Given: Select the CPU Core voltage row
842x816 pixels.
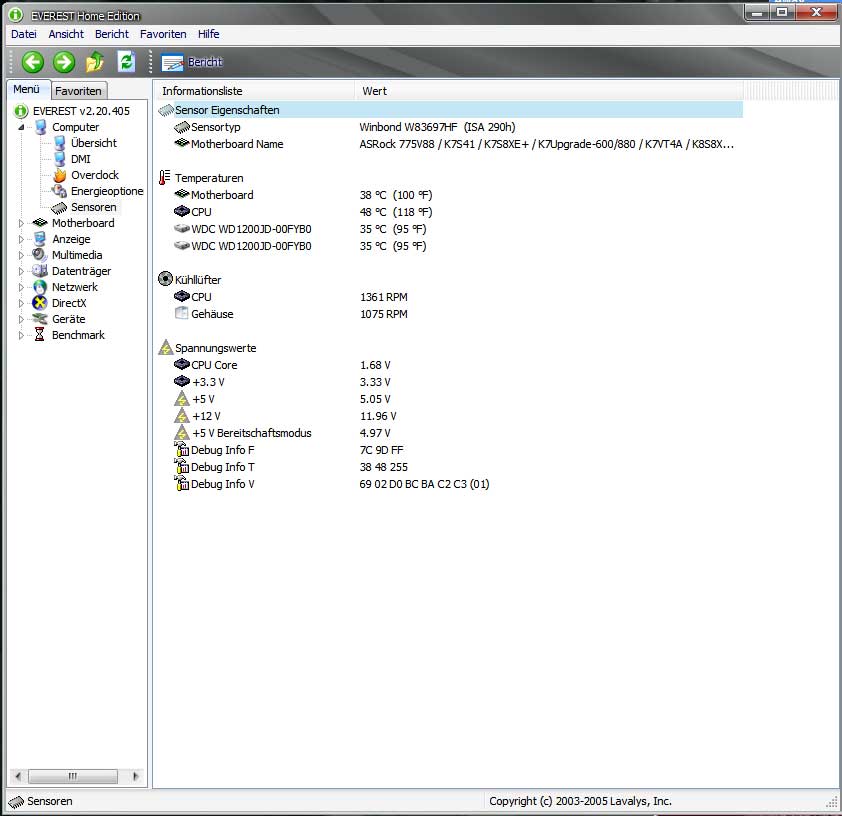Looking at the screenshot, I should tap(450, 365).
